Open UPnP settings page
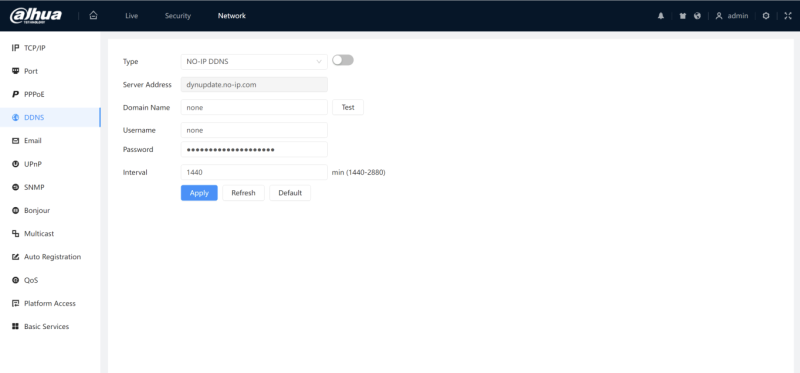 coord(50,164)
